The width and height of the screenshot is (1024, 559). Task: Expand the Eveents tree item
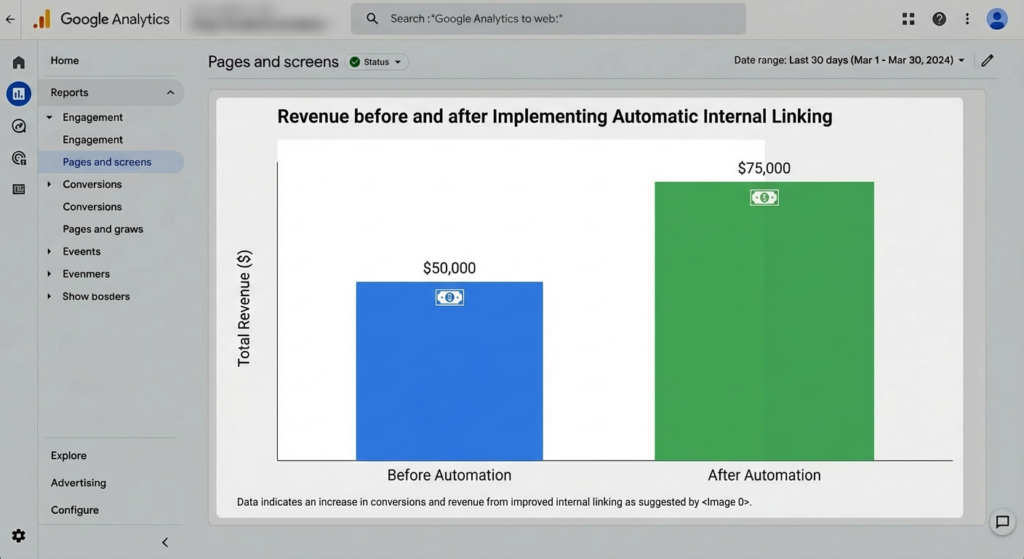click(x=49, y=252)
